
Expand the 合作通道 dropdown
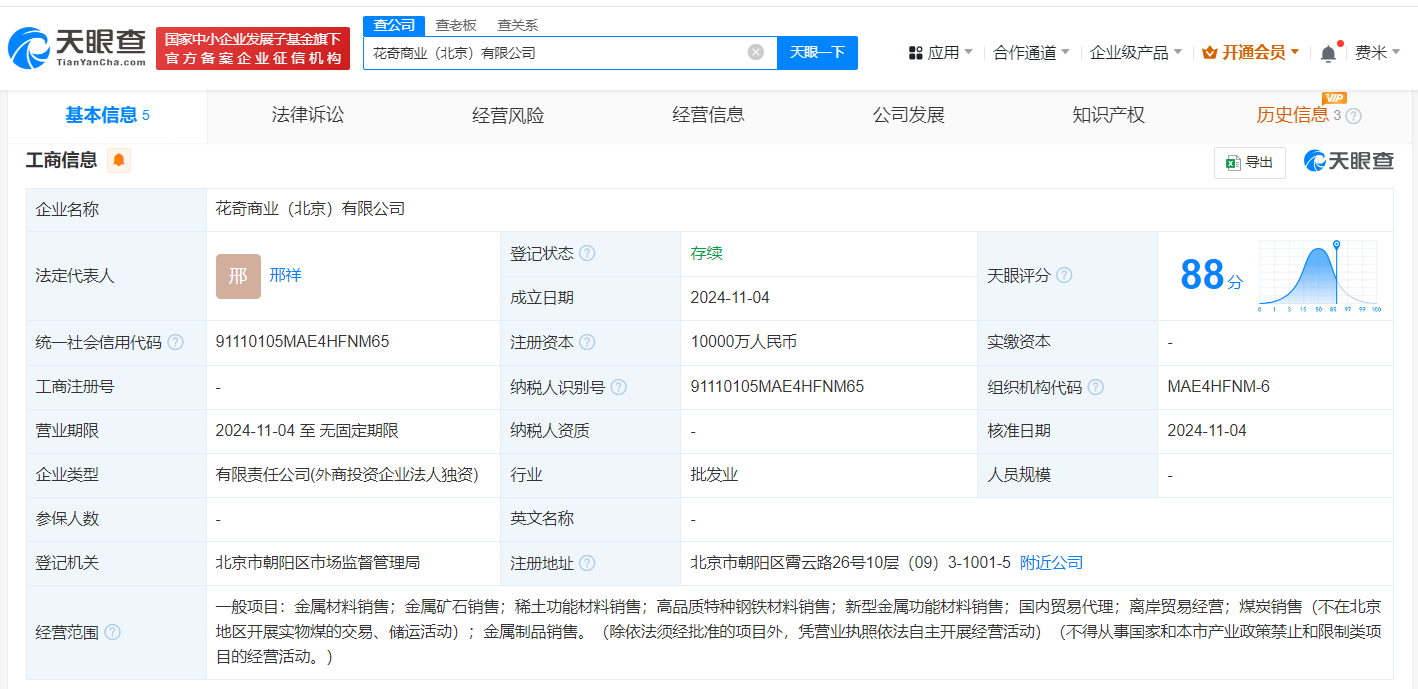pyautogui.click(x=1030, y=52)
